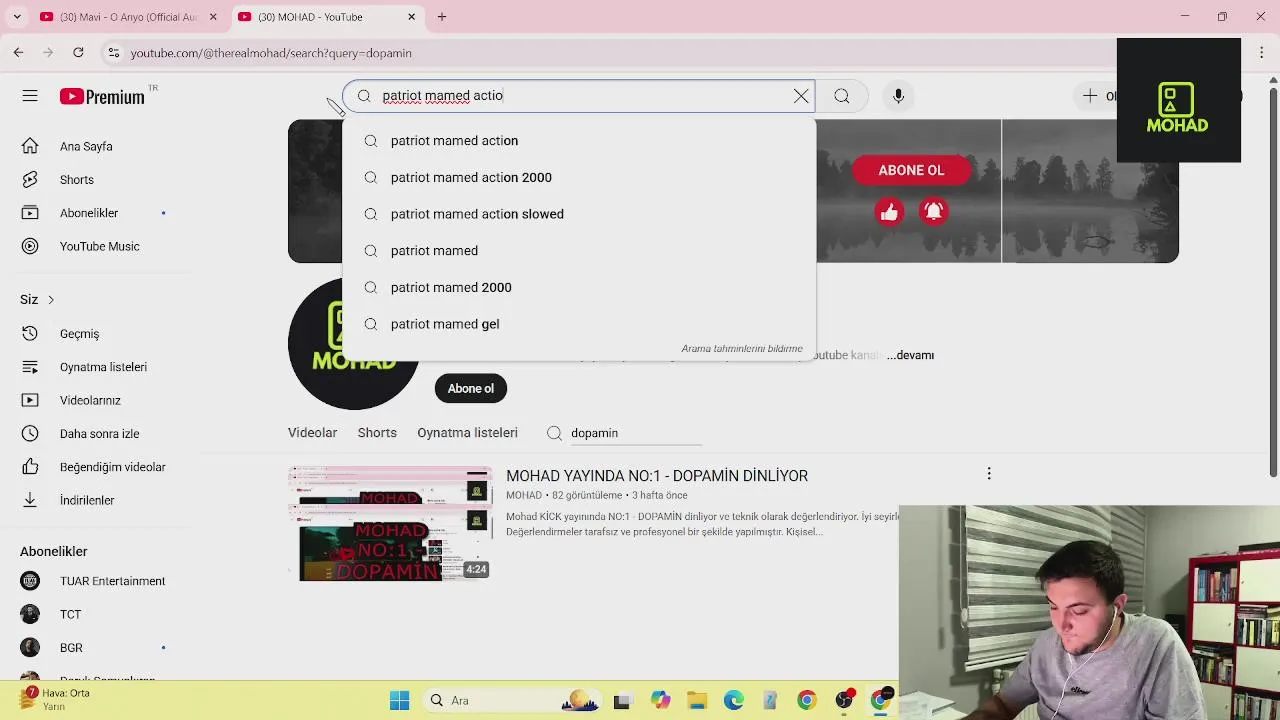Open the MOHAD YAYINDA video thumbnail

coord(391,524)
